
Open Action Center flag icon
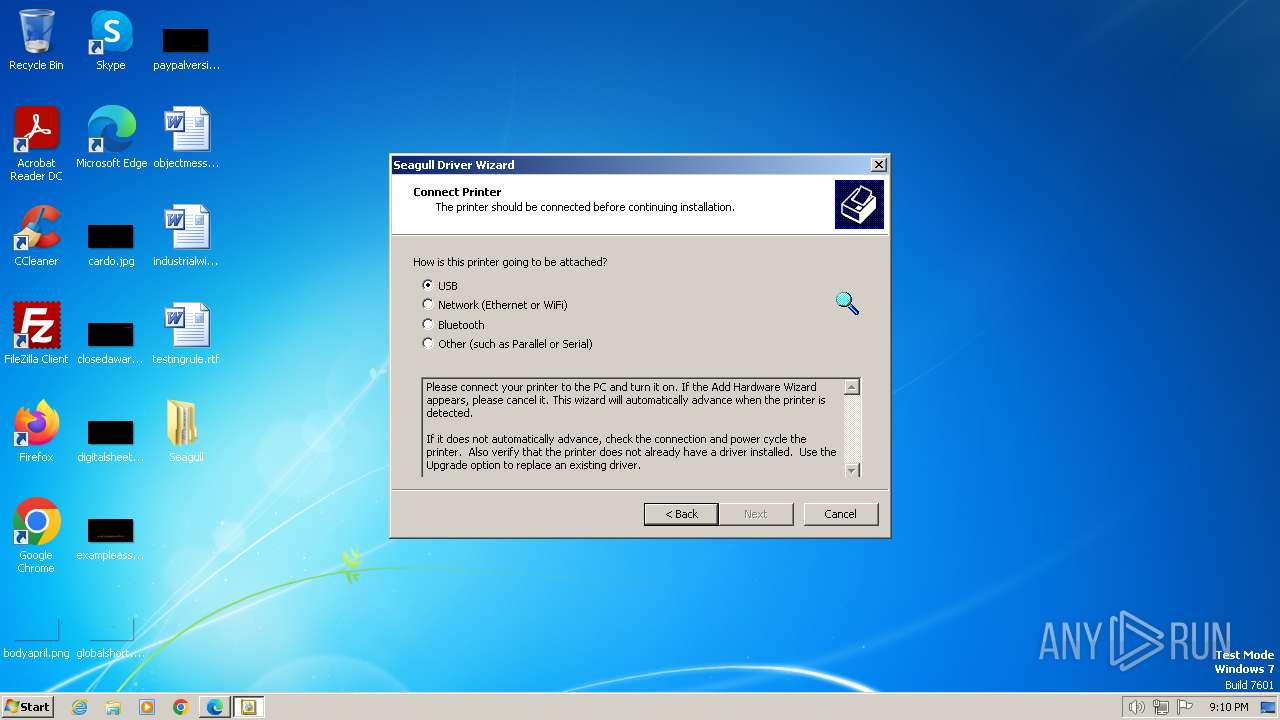point(1185,707)
